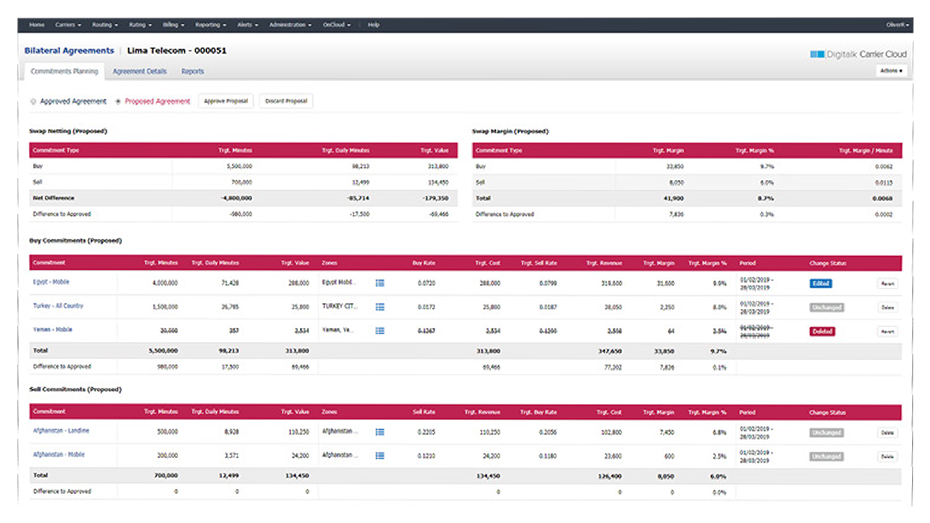Open the Billing dropdown menu
930x523 pixels.
(x=174, y=25)
